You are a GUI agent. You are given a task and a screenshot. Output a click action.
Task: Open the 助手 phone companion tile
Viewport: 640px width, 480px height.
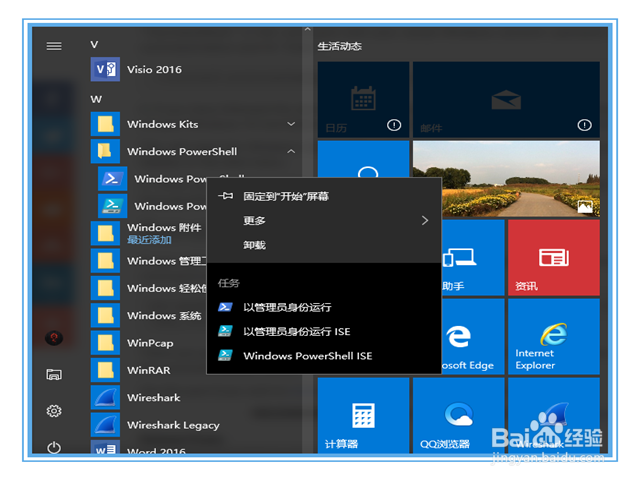coord(473,258)
